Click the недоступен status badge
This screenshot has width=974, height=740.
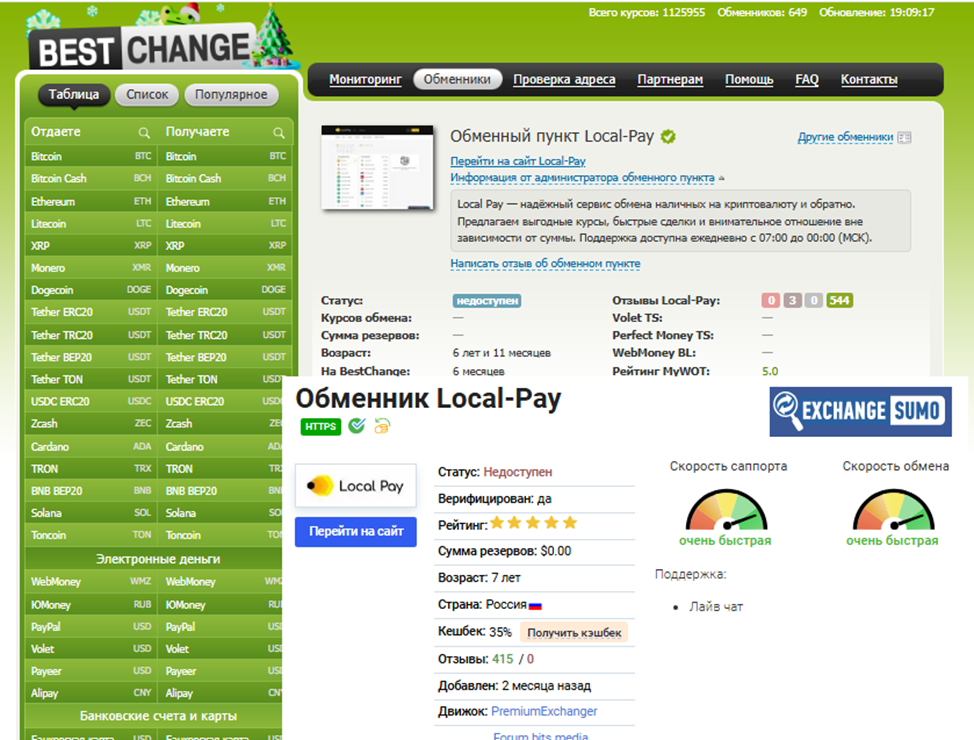487,301
